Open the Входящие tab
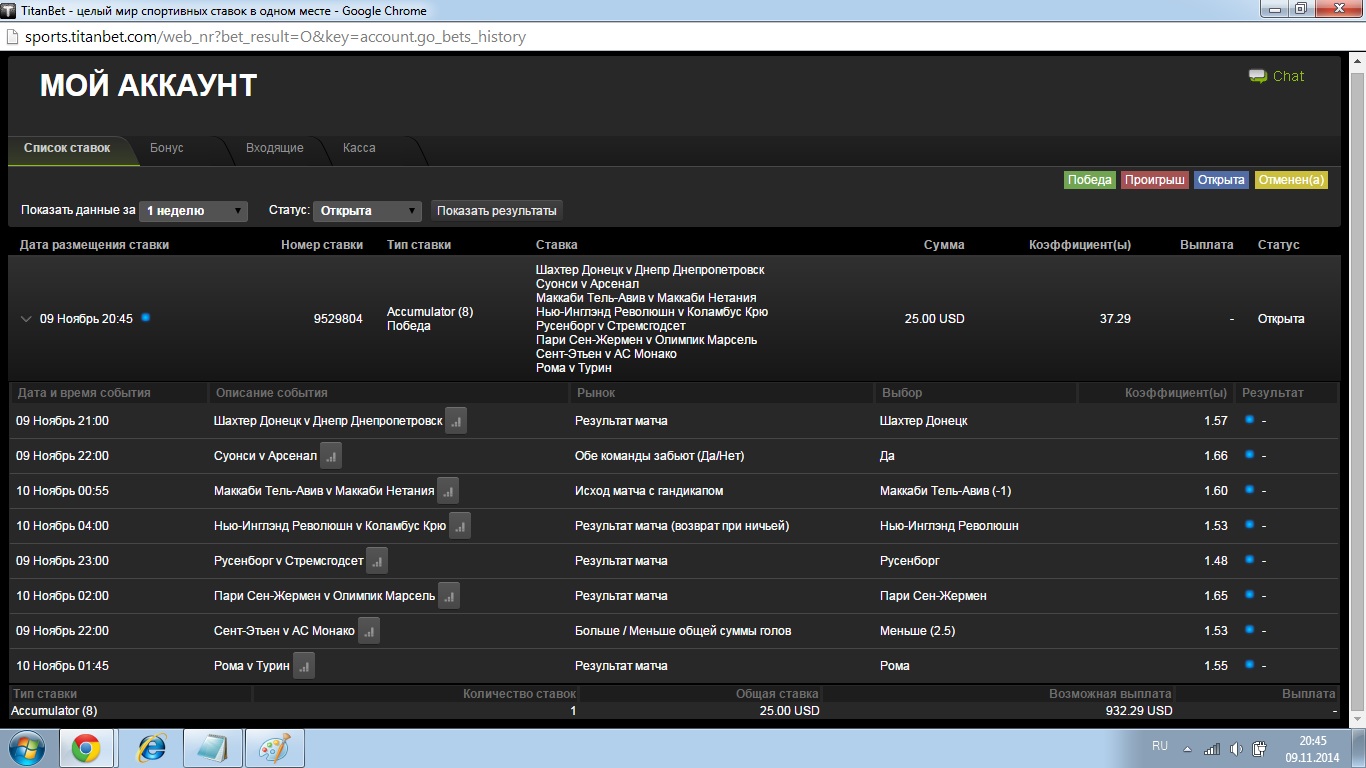1366x768 pixels. tap(274, 148)
